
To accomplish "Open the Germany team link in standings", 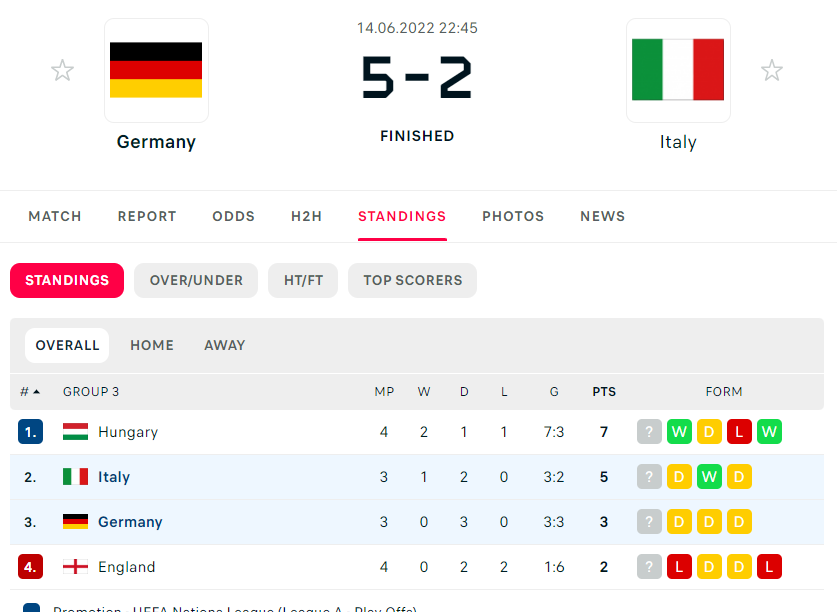I will click(130, 522).
